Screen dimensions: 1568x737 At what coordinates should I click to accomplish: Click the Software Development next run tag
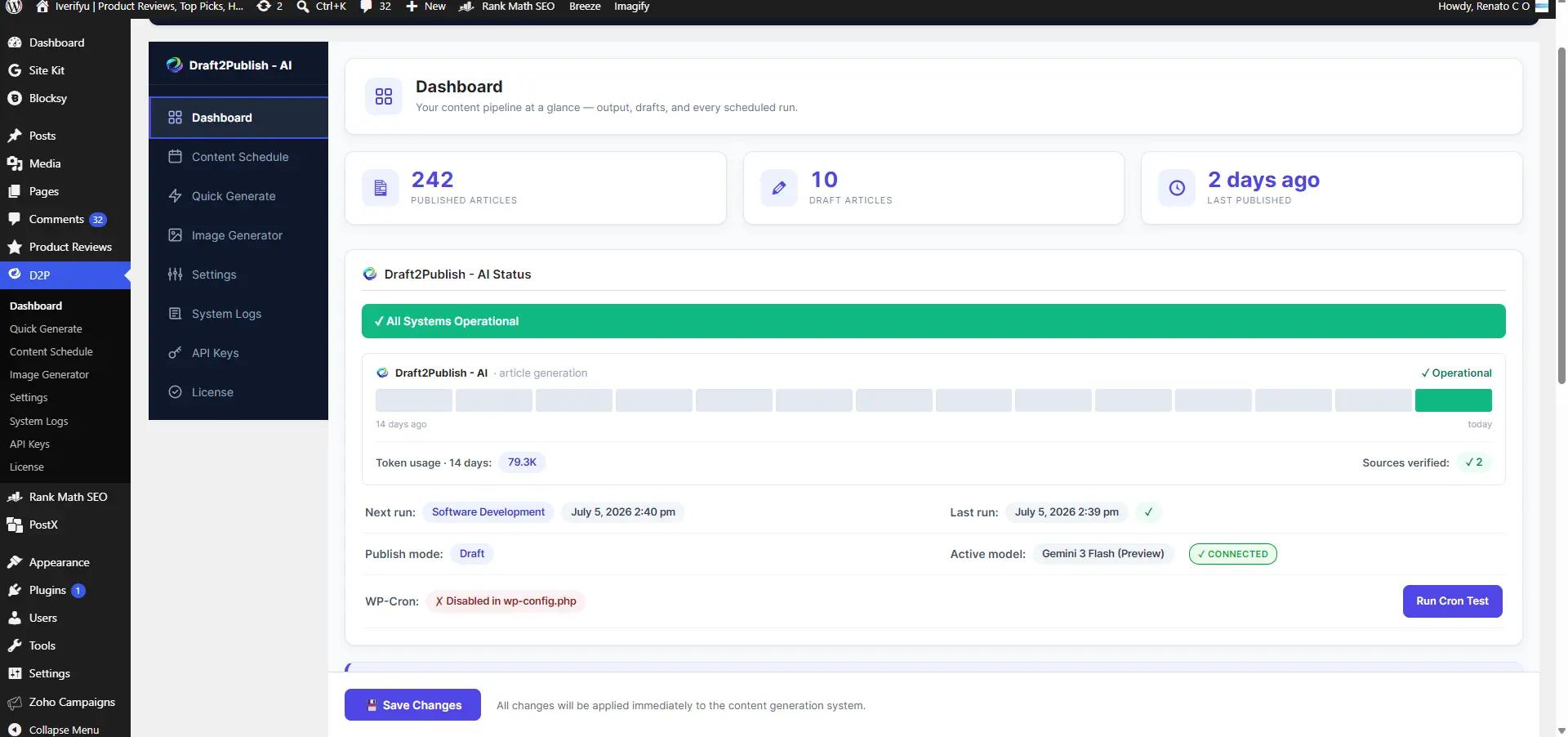pyautogui.click(x=488, y=512)
